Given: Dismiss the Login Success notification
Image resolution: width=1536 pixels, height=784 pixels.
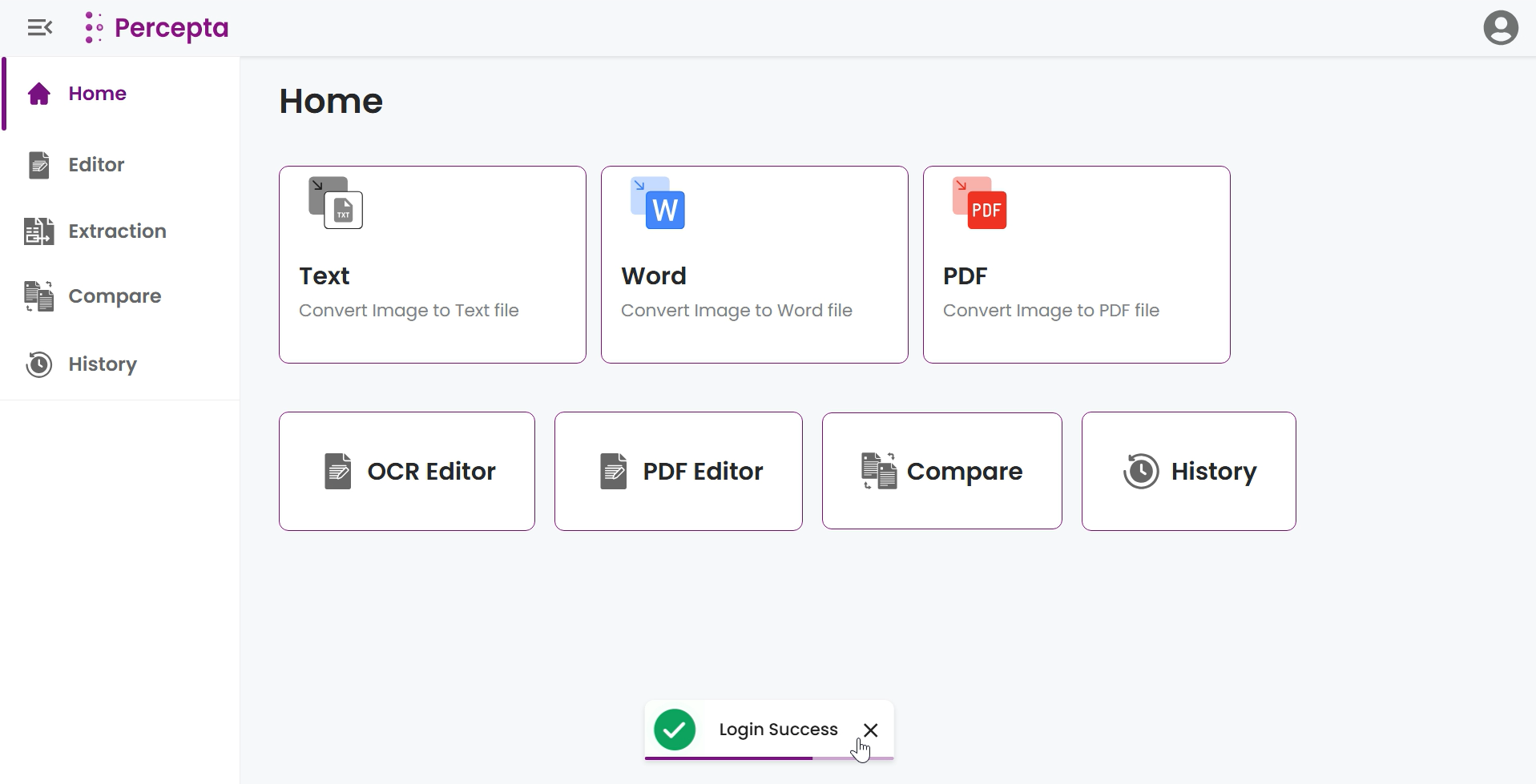Looking at the screenshot, I should [x=871, y=730].
